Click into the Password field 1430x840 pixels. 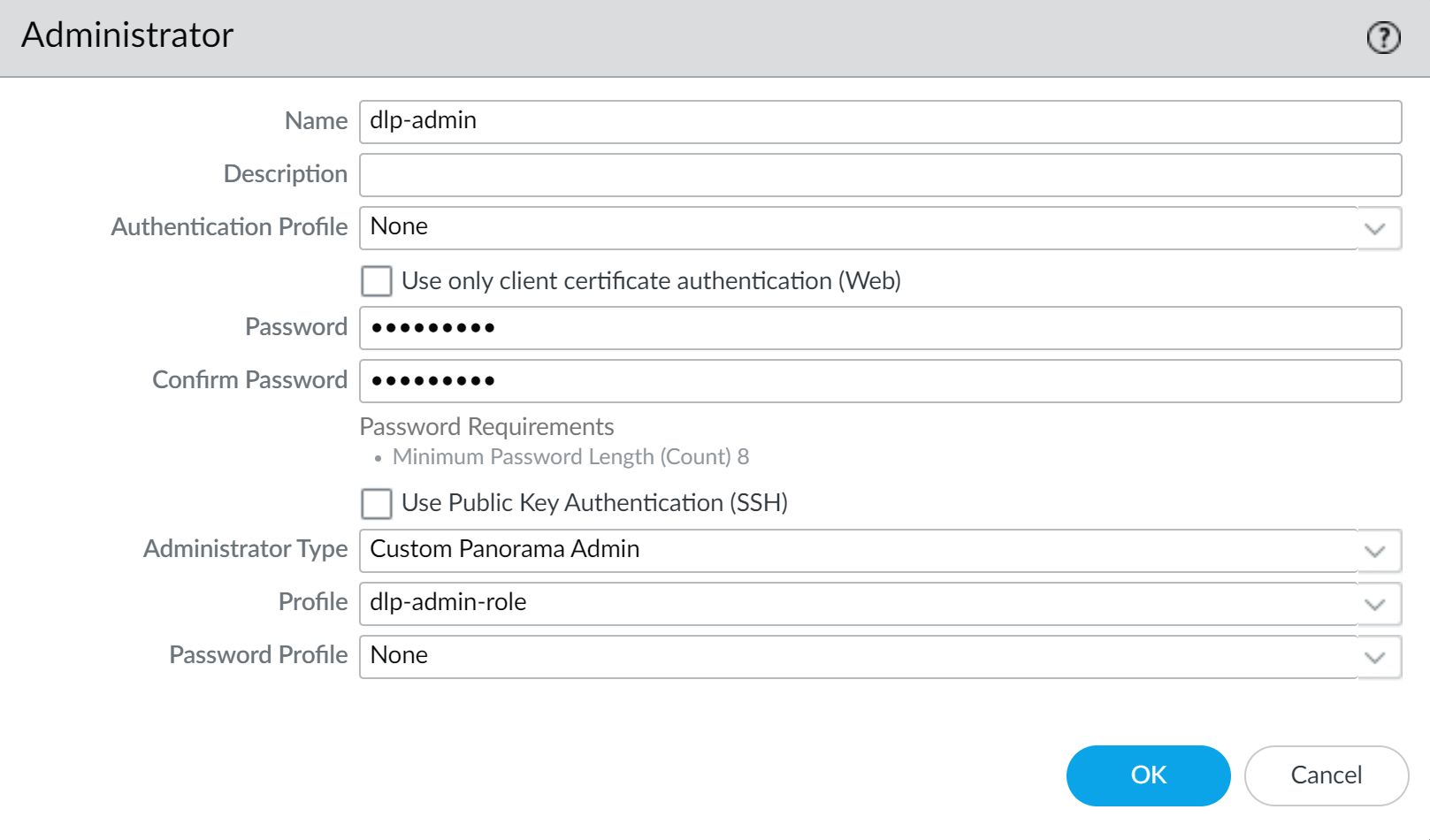[879, 328]
